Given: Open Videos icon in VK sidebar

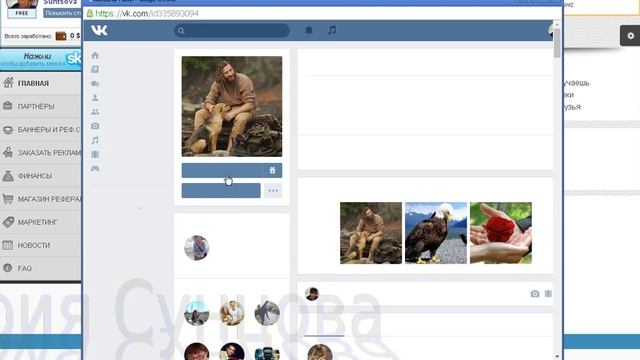Looking at the screenshot, I should (x=95, y=154).
